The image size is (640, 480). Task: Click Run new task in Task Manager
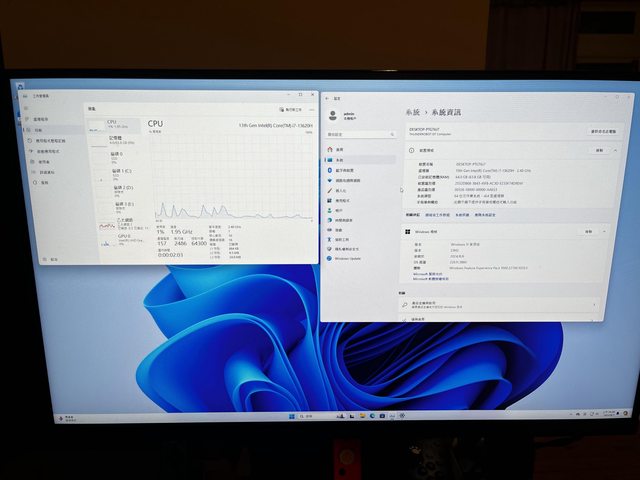(x=293, y=108)
